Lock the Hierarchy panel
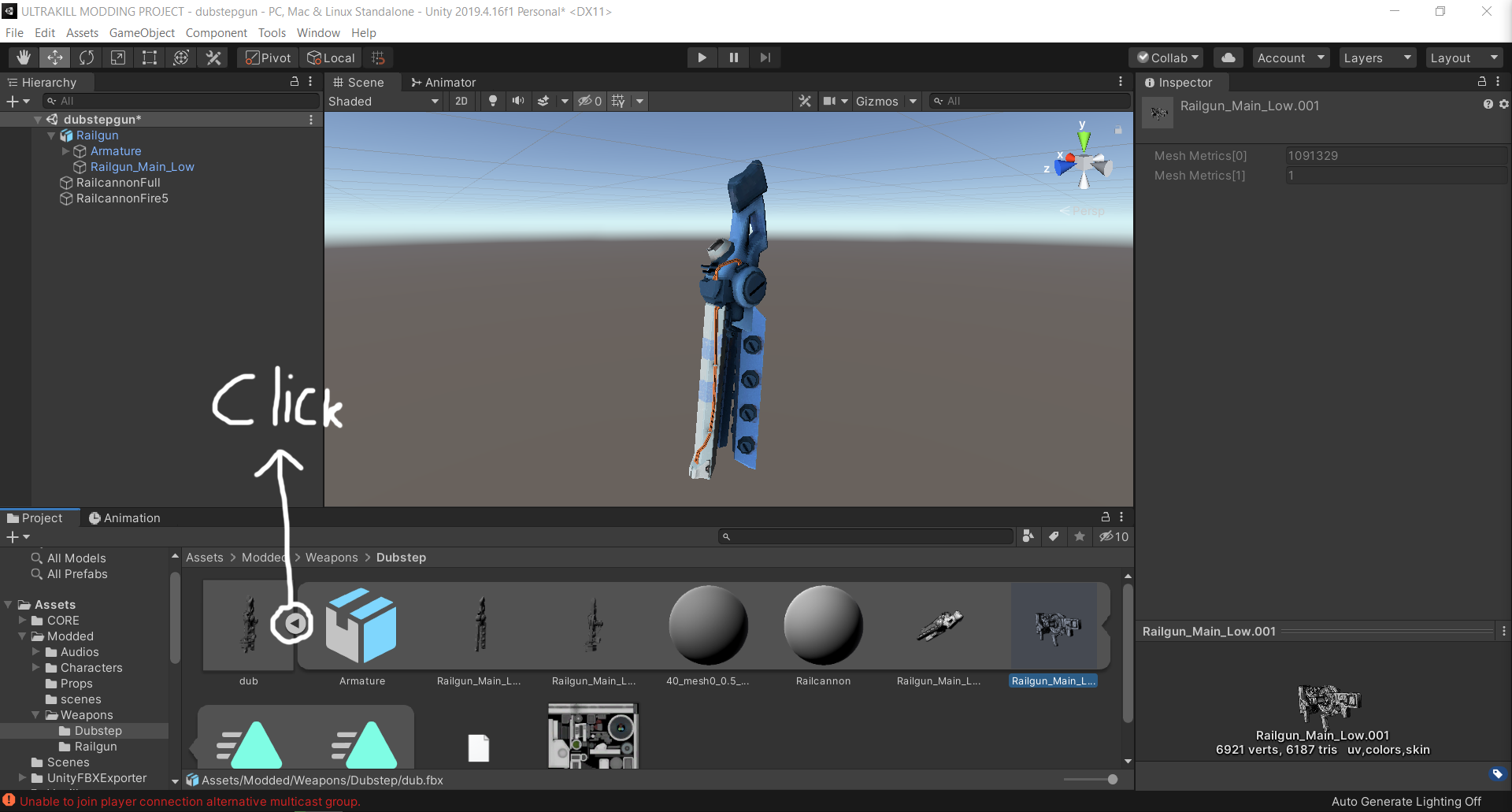The width and height of the screenshot is (1512, 812). point(295,81)
